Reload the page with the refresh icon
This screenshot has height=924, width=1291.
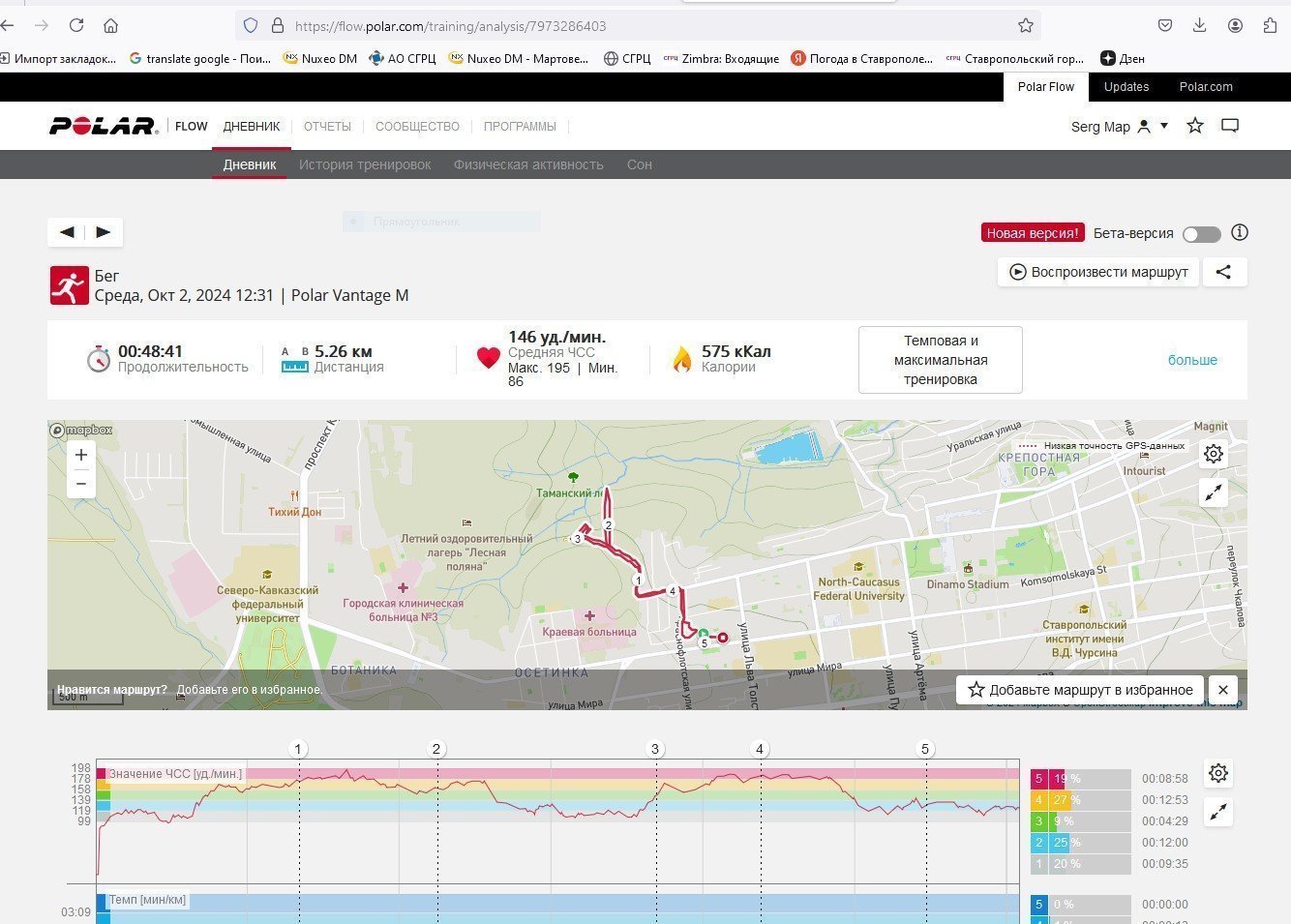[x=76, y=25]
